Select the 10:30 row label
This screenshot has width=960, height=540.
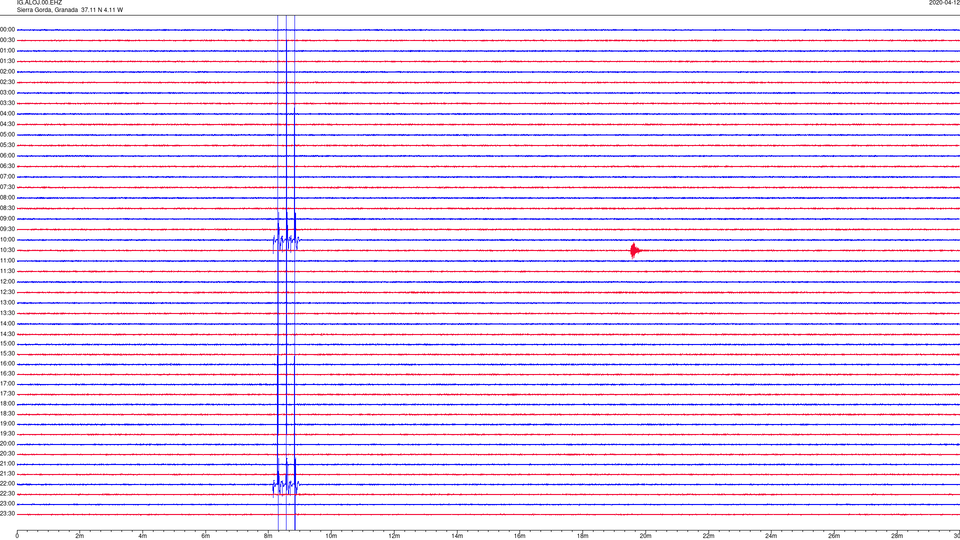point(7,250)
